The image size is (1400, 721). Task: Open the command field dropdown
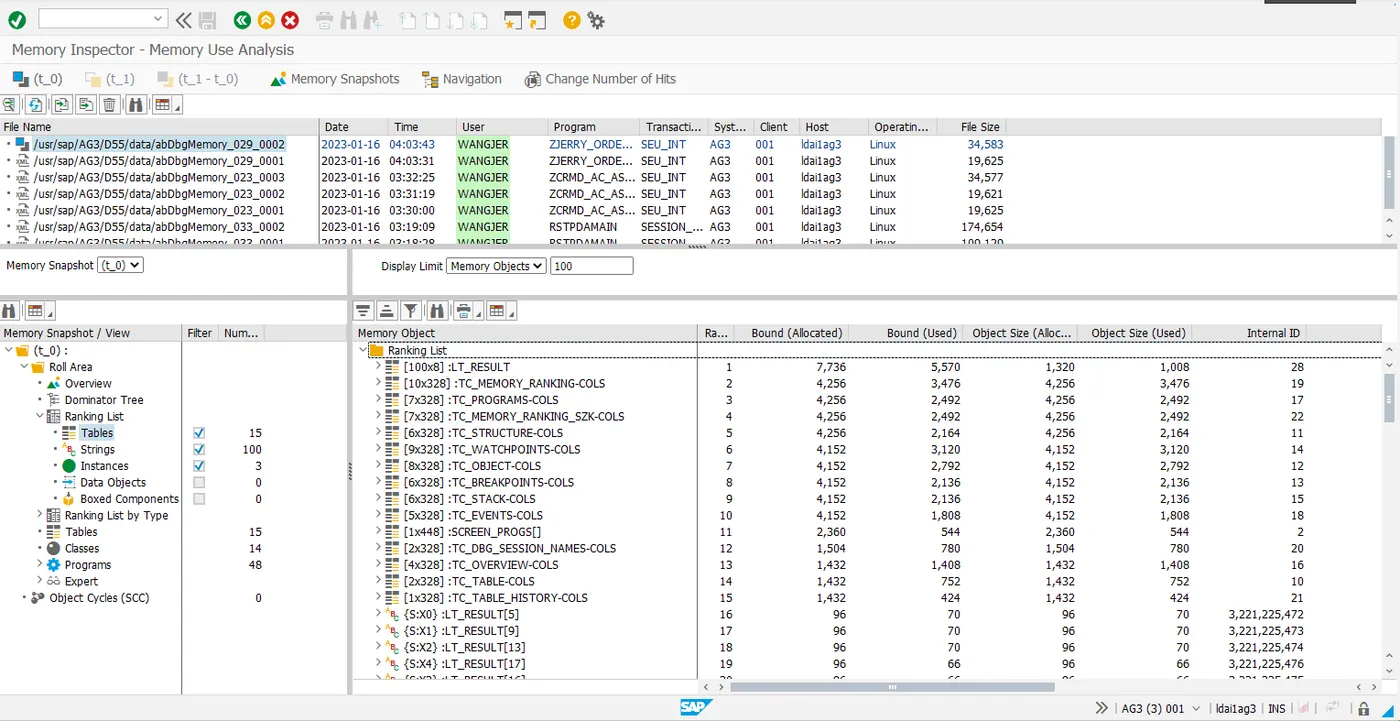coord(159,19)
